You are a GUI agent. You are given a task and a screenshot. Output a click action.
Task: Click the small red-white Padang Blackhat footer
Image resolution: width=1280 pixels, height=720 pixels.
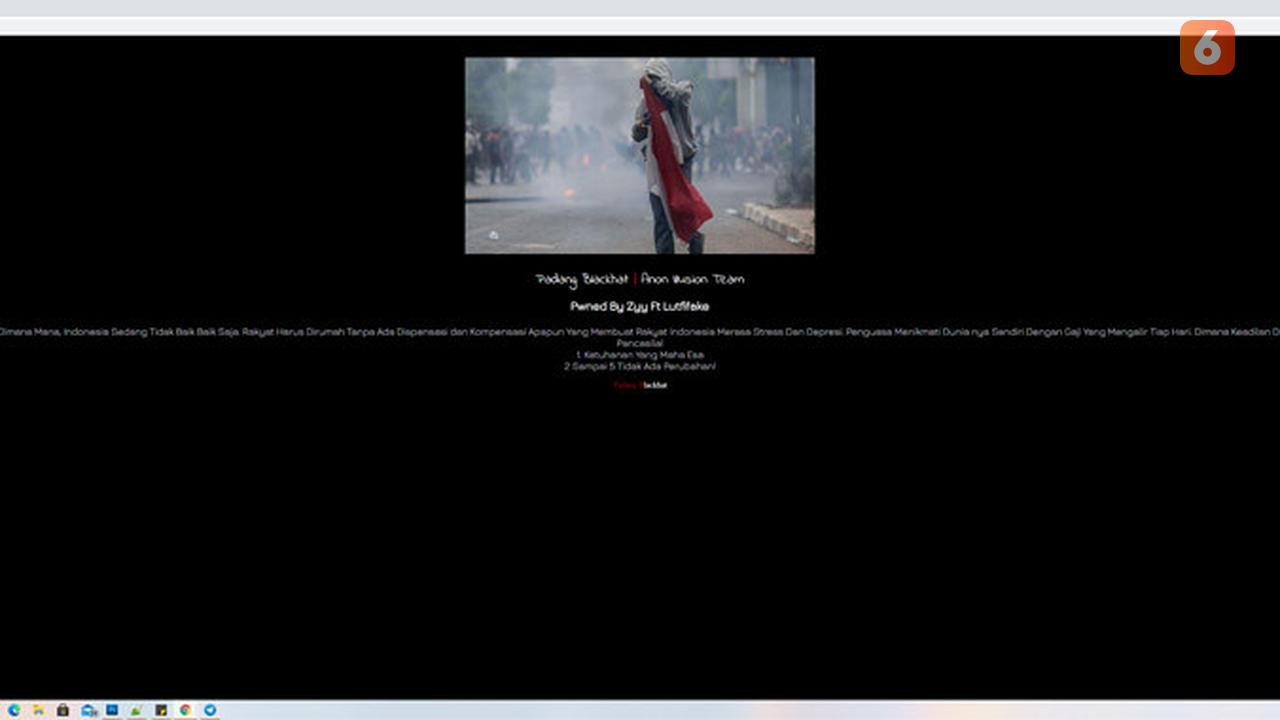639,385
